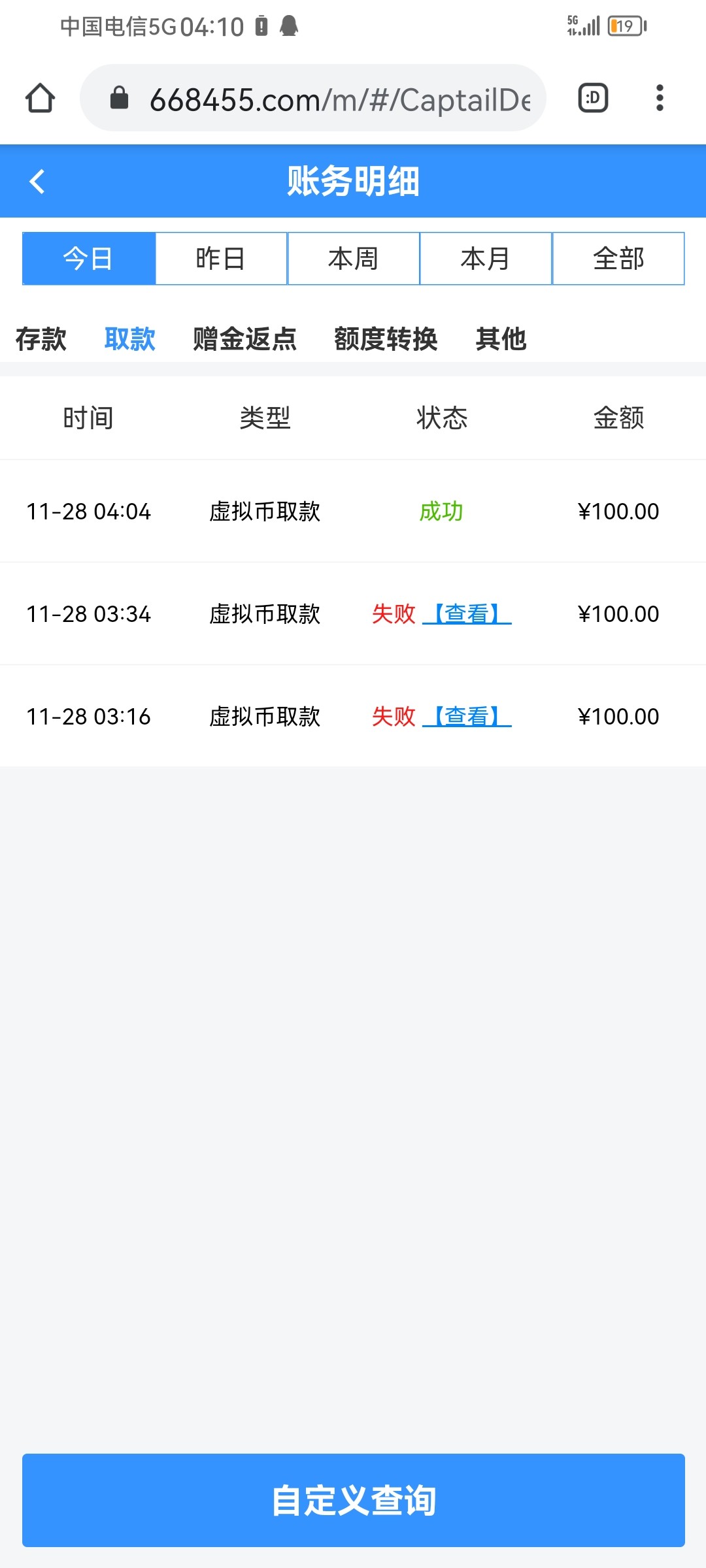Switch to the 其他 category tab
The image size is (706, 1568).
pyautogui.click(x=501, y=339)
